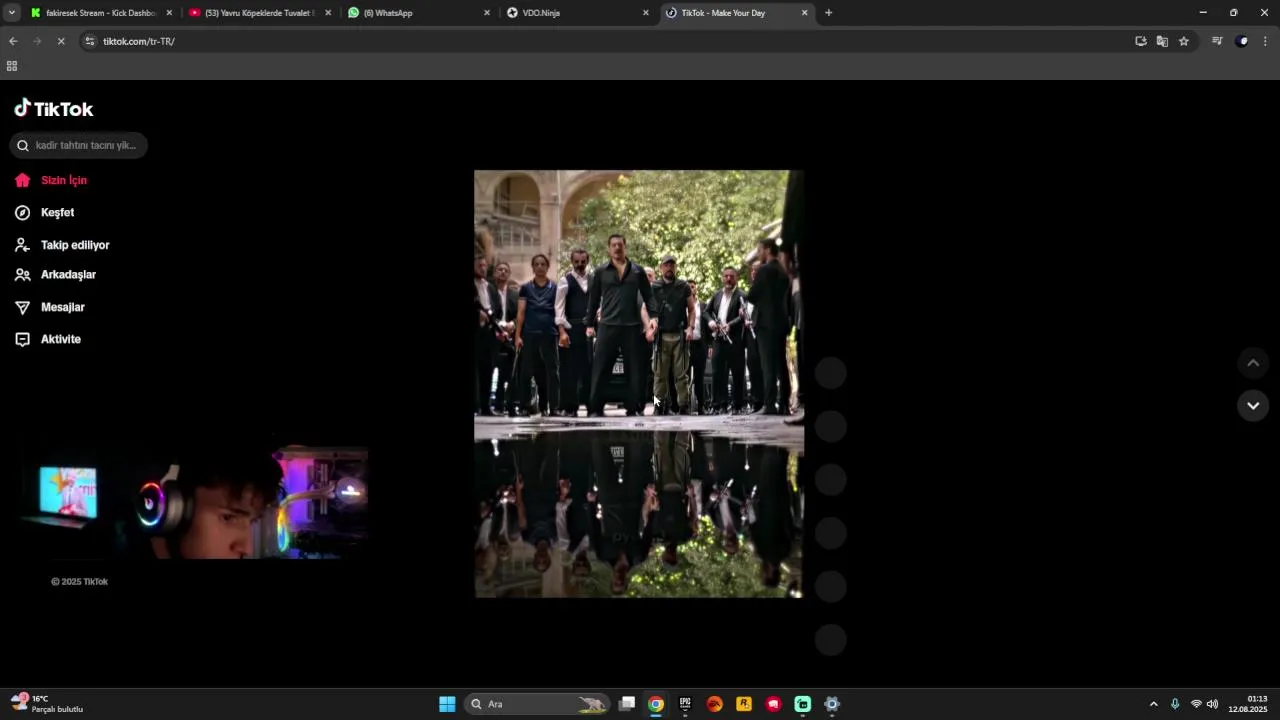Close the VDO.Ninja tab
Image resolution: width=1280 pixels, height=720 pixels.
(x=646, y=13)
